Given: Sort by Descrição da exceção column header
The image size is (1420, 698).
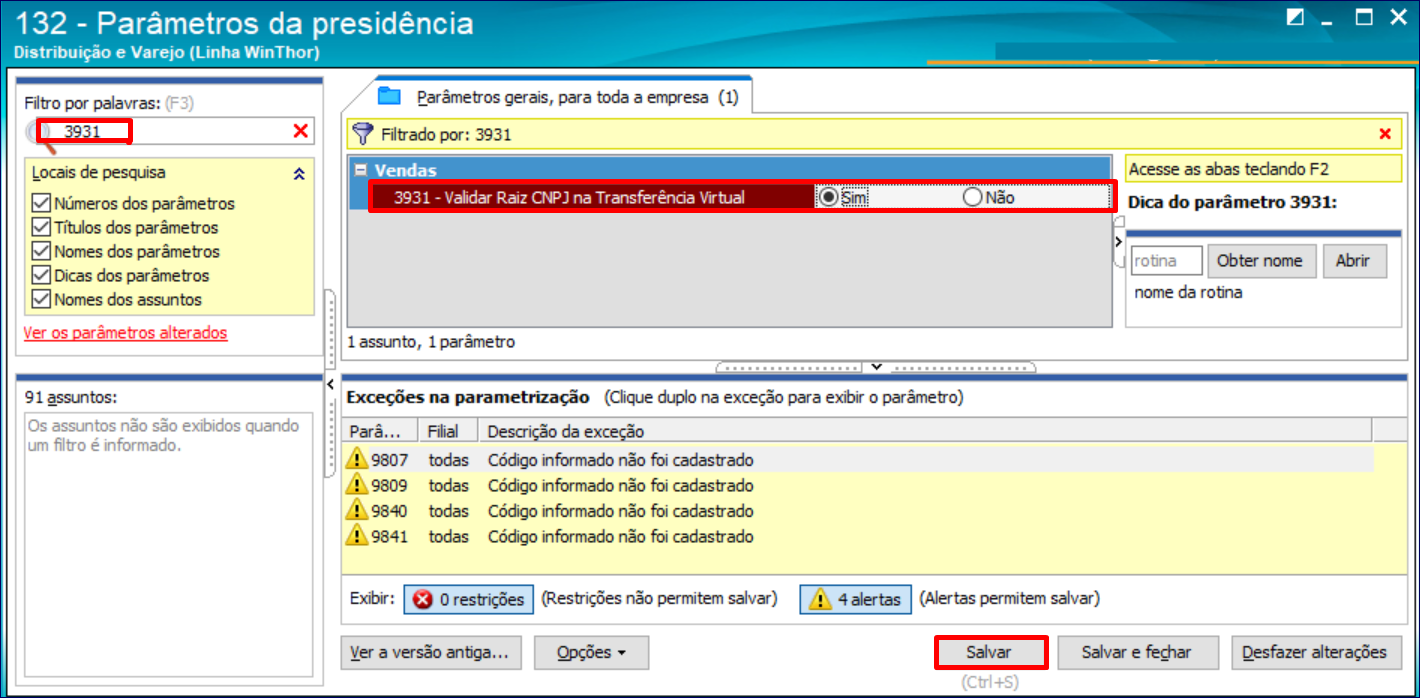Looking at the screenshot, I should 925,431.
